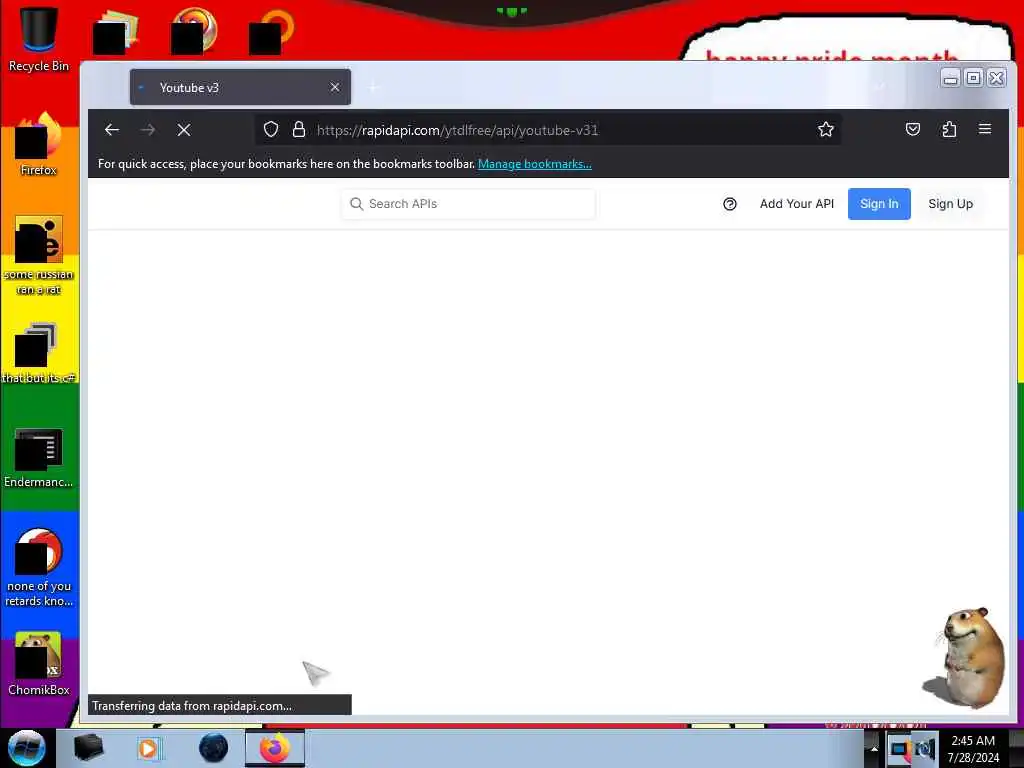Open Manage bookmarks link
This screenshot has height=768, width=1024.
pyautogui.click(x=535, y=164)
